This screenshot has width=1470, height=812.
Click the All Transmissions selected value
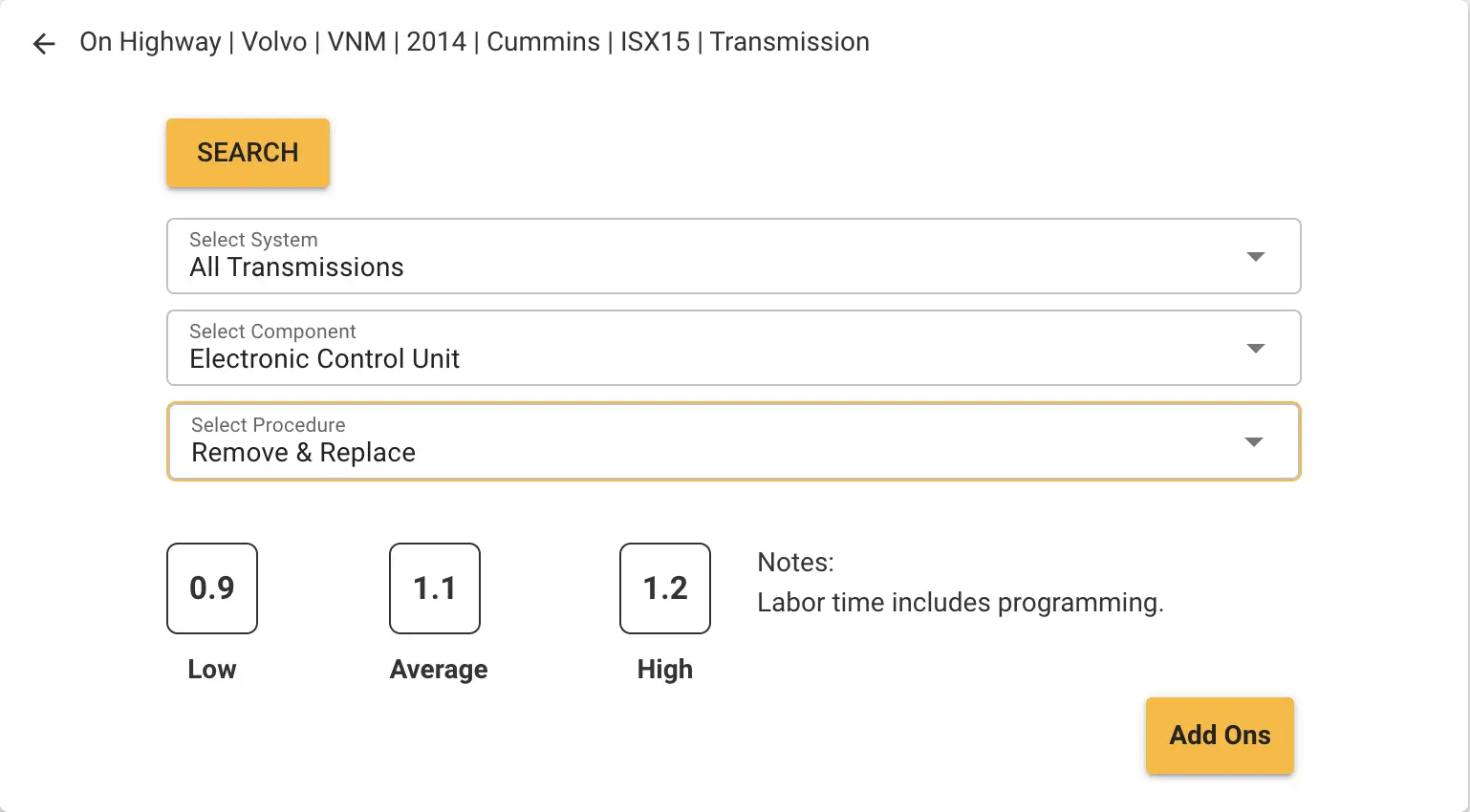296,267
